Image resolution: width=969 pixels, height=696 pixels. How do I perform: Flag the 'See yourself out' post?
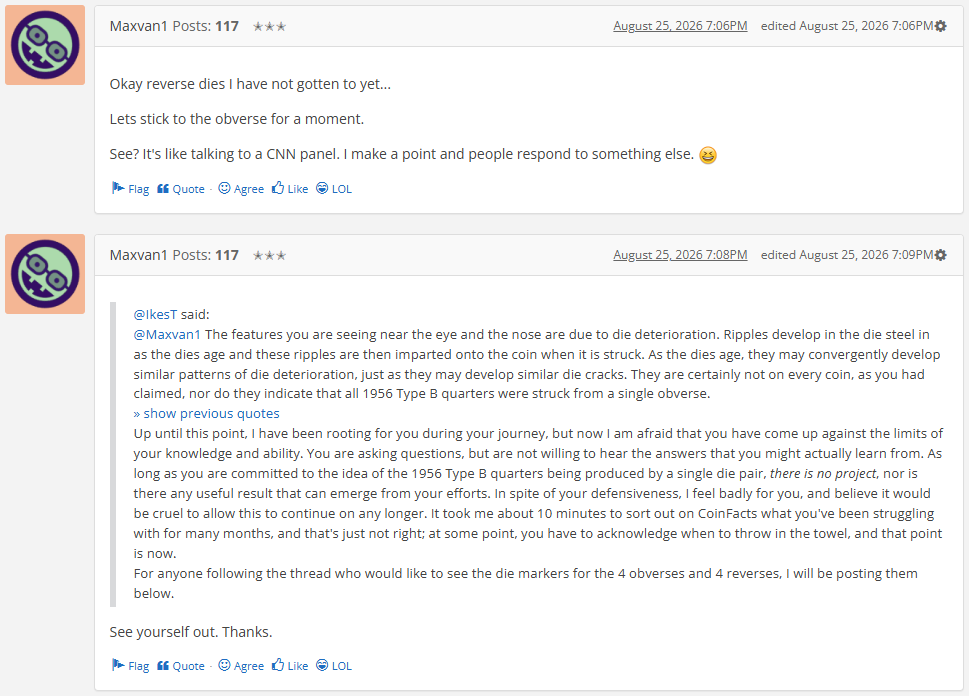(x=130, y=666)
